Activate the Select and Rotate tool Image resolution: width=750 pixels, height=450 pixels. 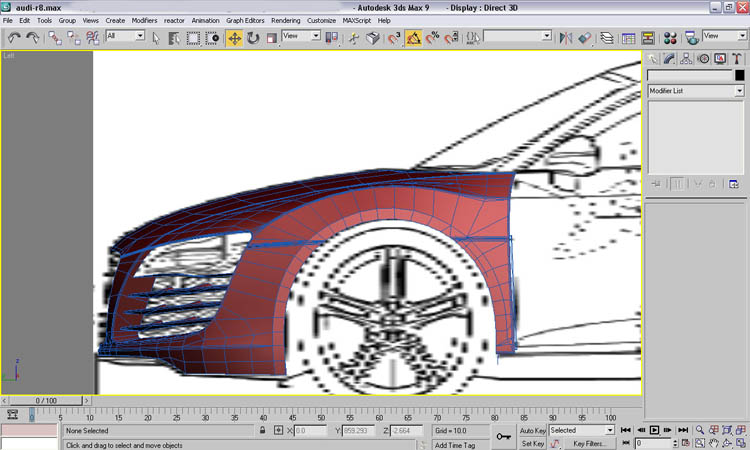click(x=253, y=38)
